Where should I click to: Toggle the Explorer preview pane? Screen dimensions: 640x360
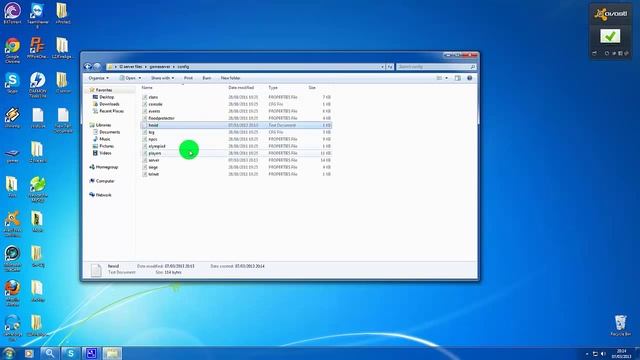pos(458,78)
